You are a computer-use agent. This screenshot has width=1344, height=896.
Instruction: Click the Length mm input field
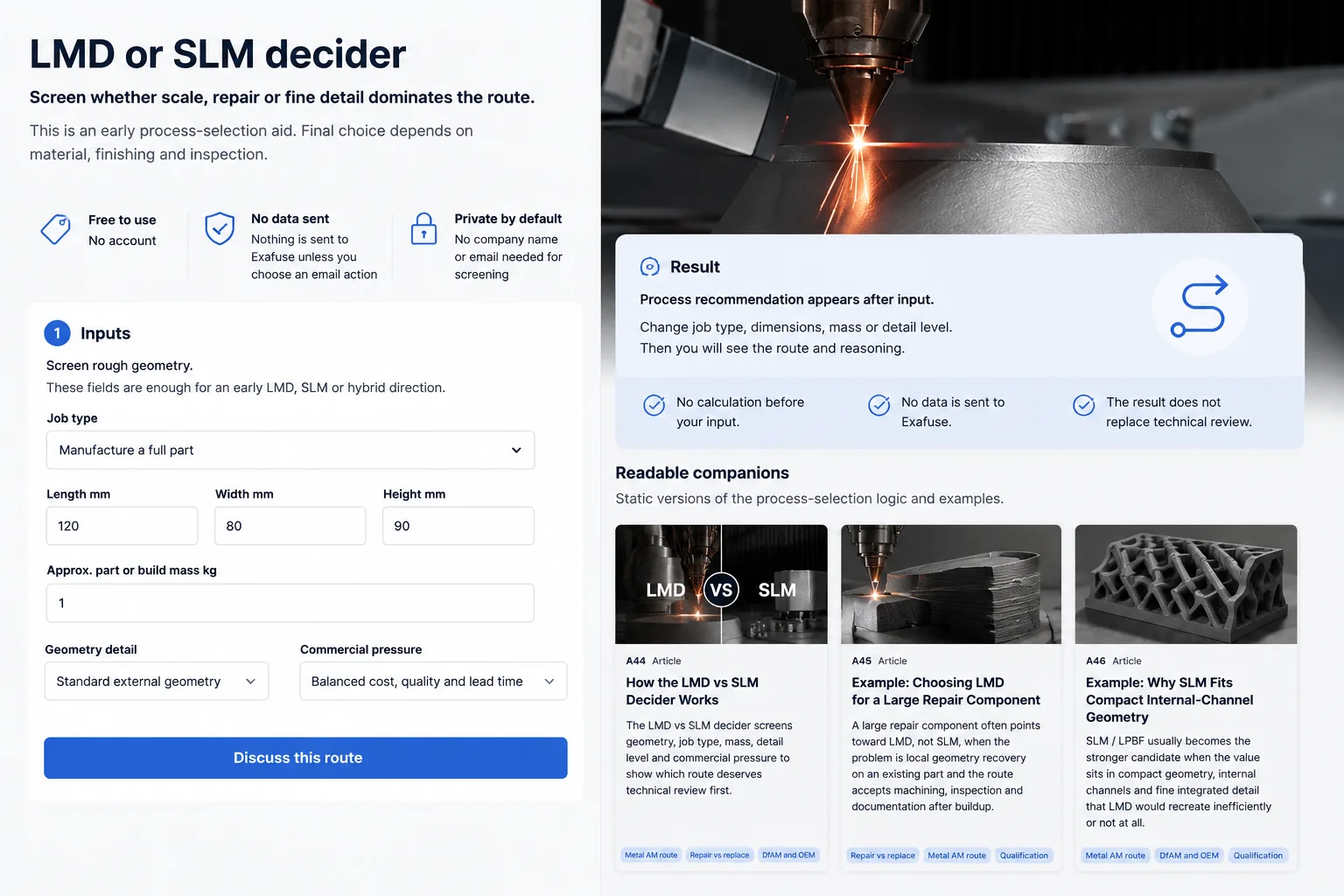click(x=122, y=526)
